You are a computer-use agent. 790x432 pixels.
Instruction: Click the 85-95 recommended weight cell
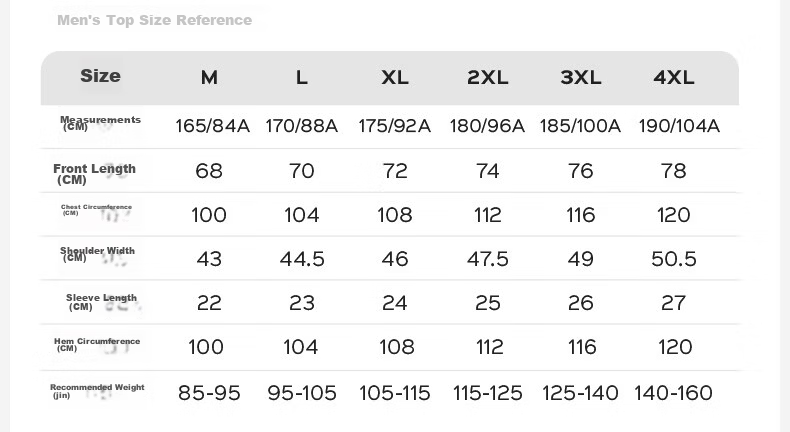pos(209,393)
